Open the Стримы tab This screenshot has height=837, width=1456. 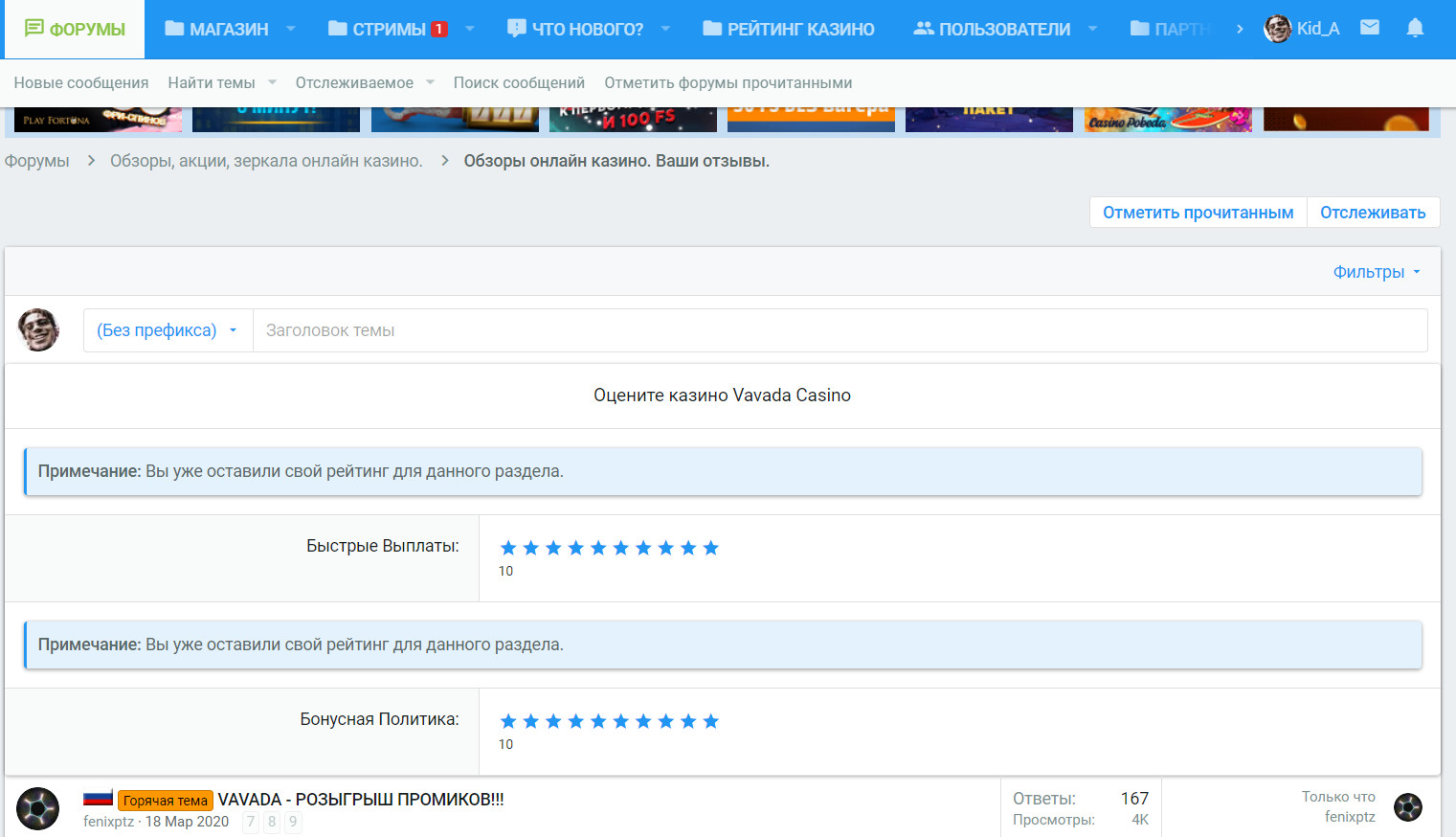(x=388, y=29)
